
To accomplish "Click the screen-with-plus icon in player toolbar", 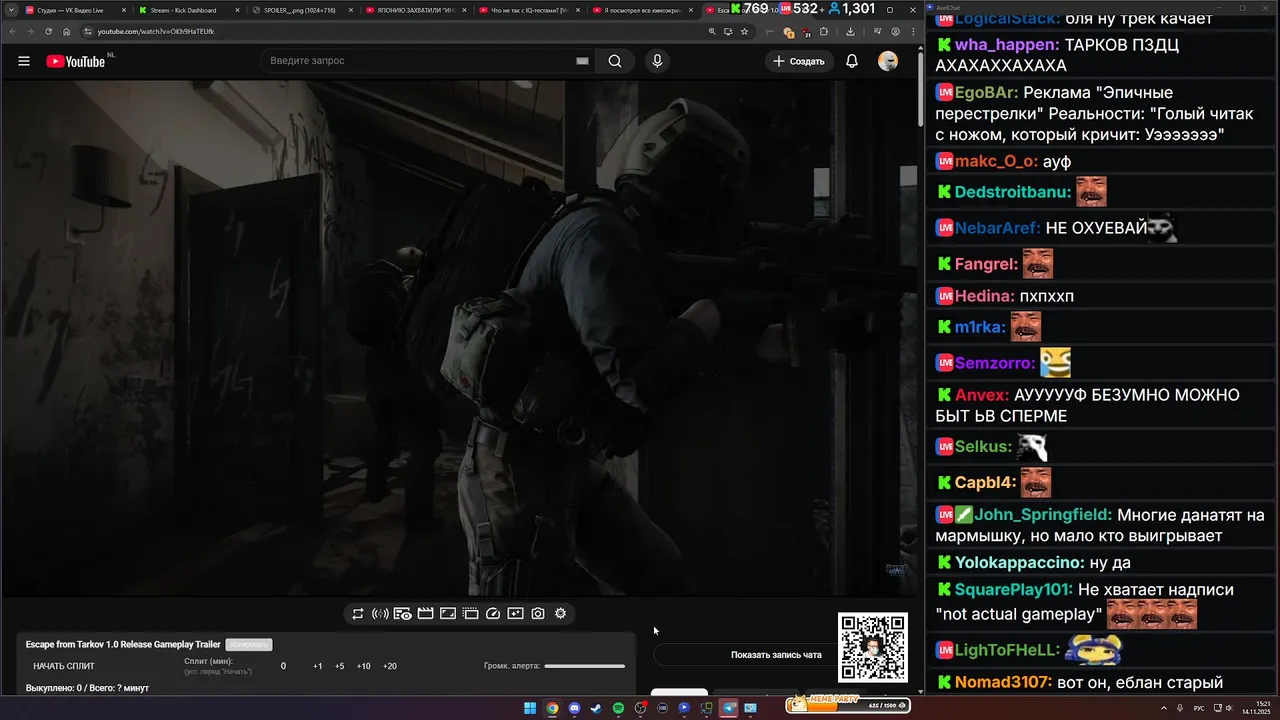I will (x=515, y=613).
